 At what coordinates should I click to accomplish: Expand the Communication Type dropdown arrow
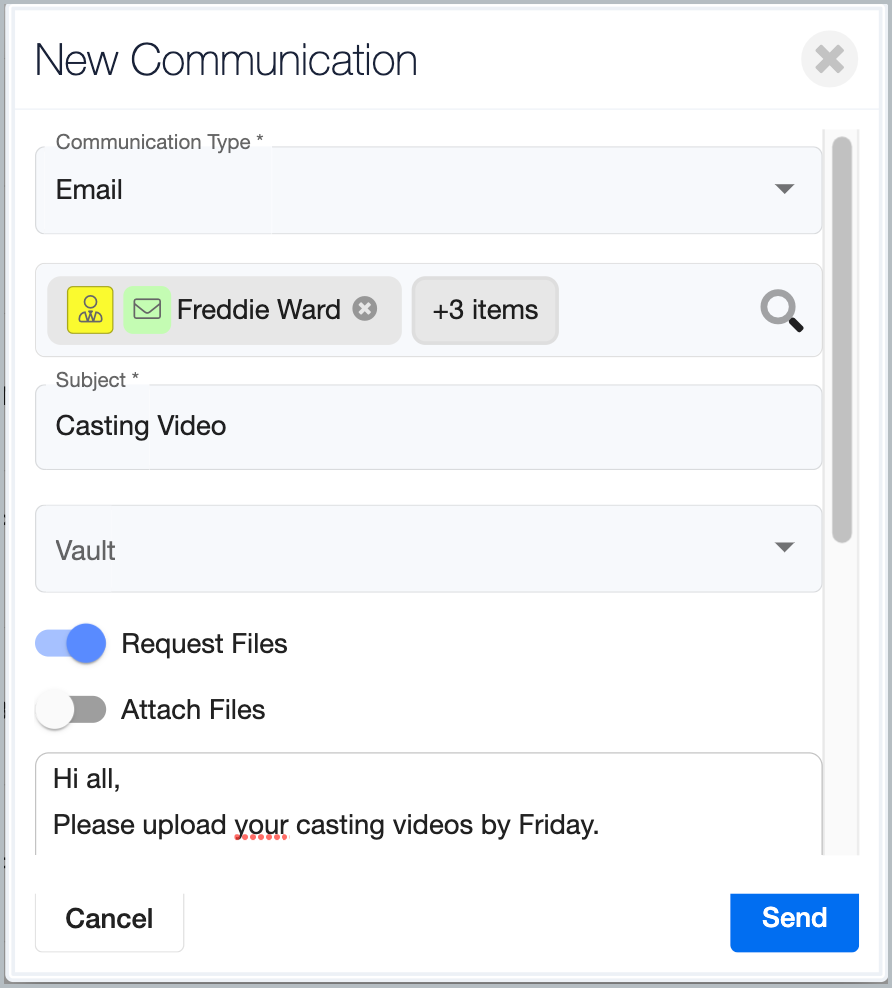click(x=784, y=189)
